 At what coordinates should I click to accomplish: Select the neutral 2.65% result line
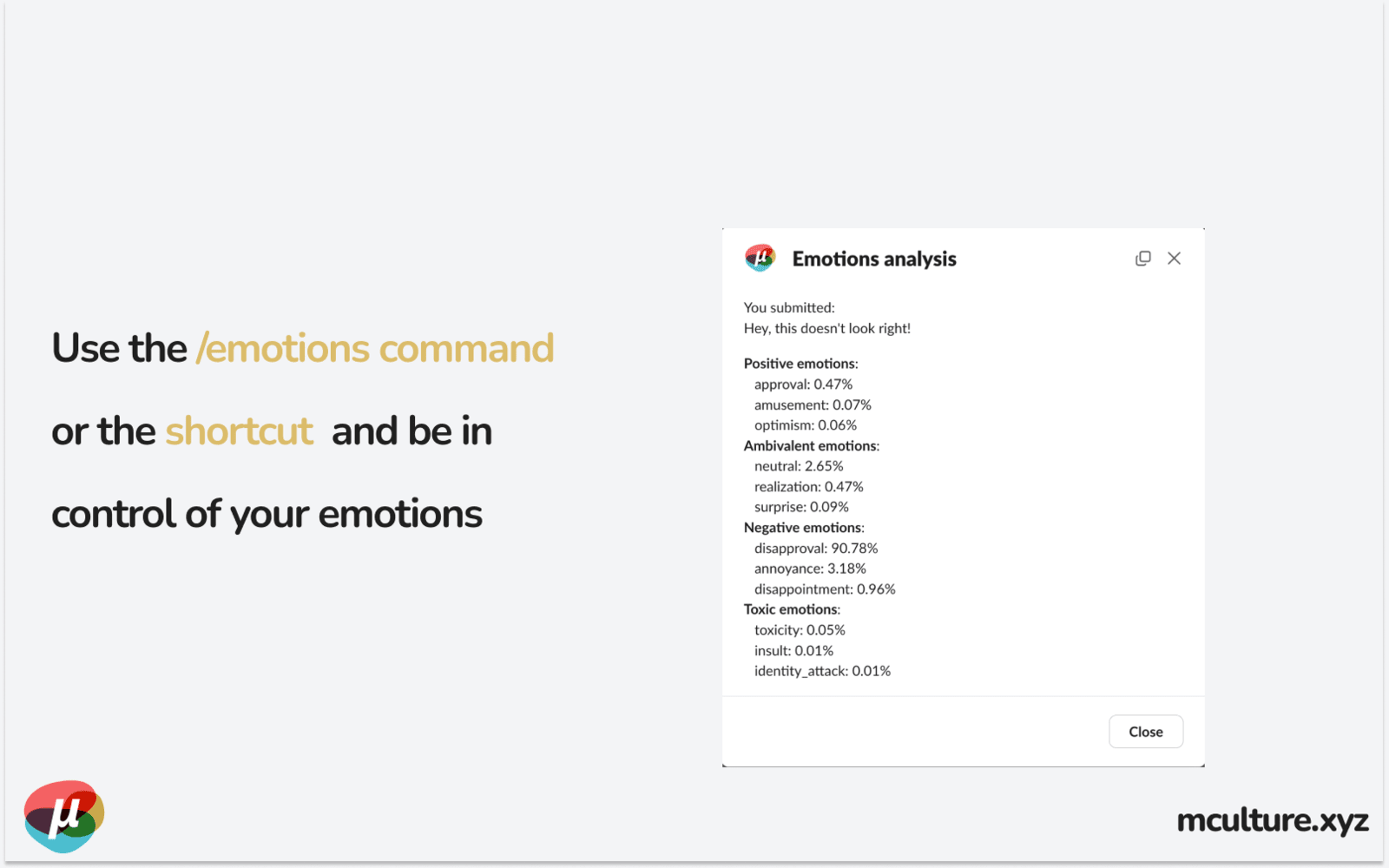point(798,466)
